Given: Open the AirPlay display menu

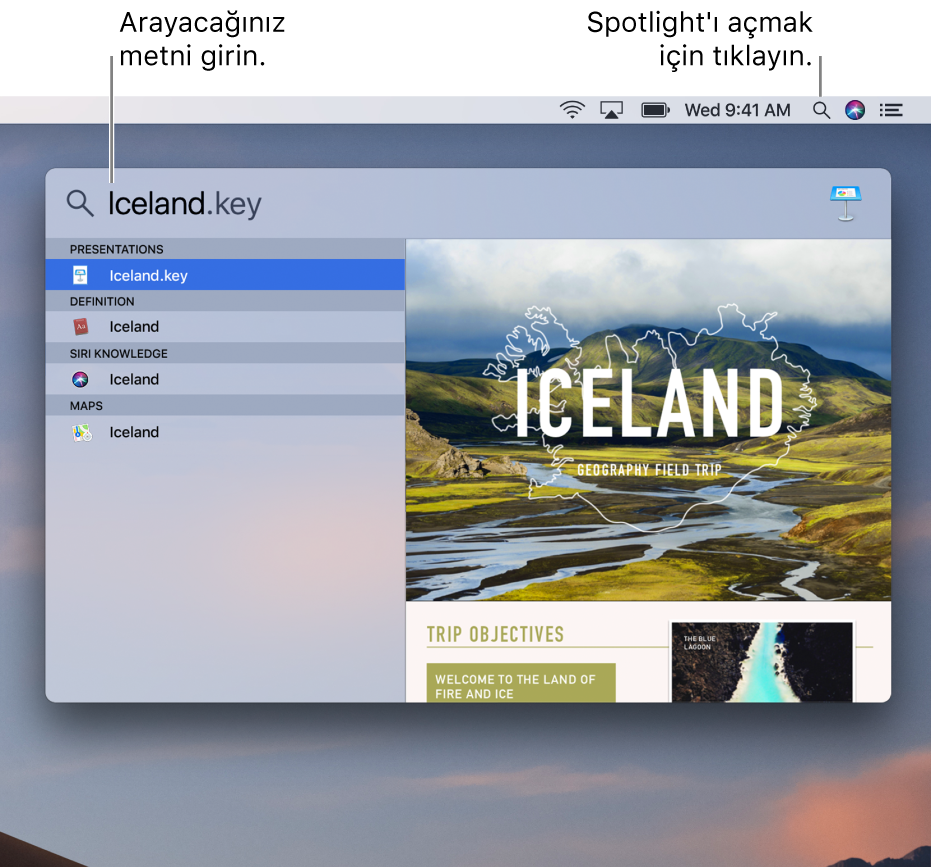Looking at the screenshot, I should click(611, 110).
